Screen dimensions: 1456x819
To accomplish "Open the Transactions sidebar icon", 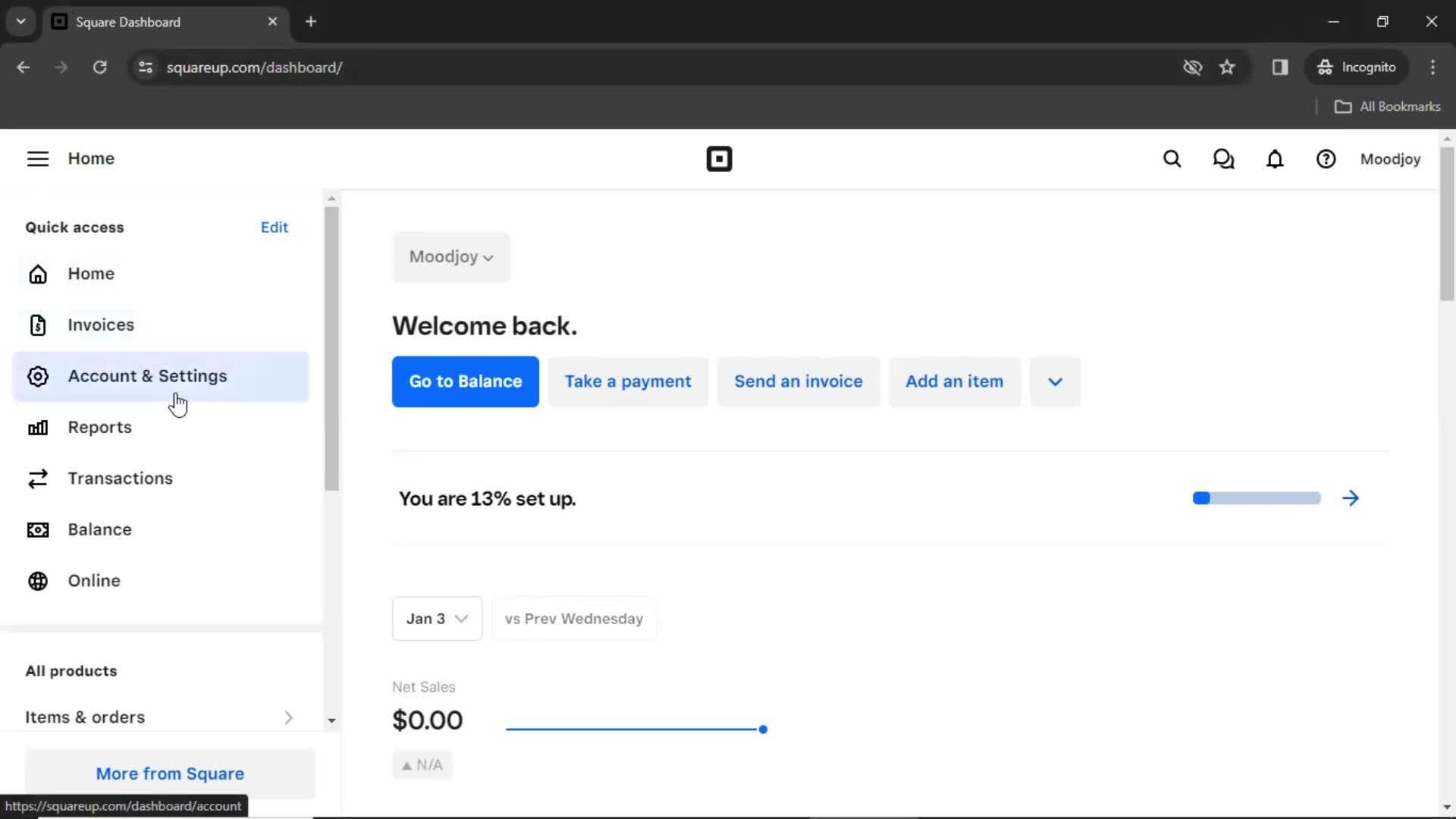I will point(37,478).
